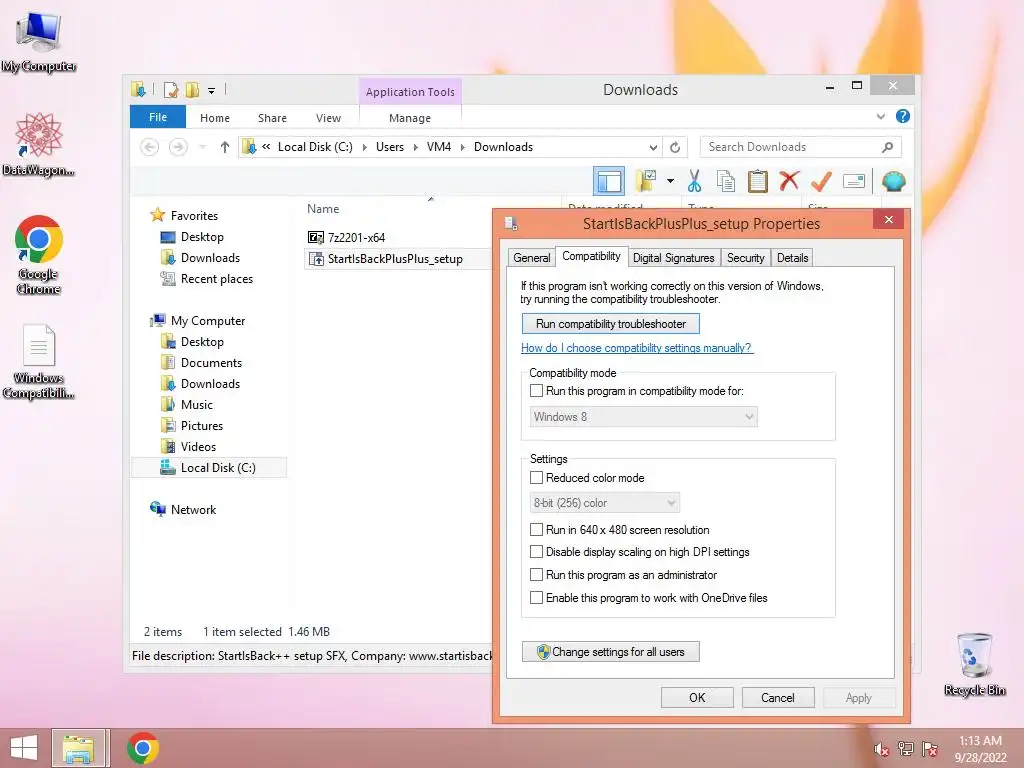This screenshot has width=1024, height=768.
Task: Click the folder options icon in toolbar
Action: [646, 182]
